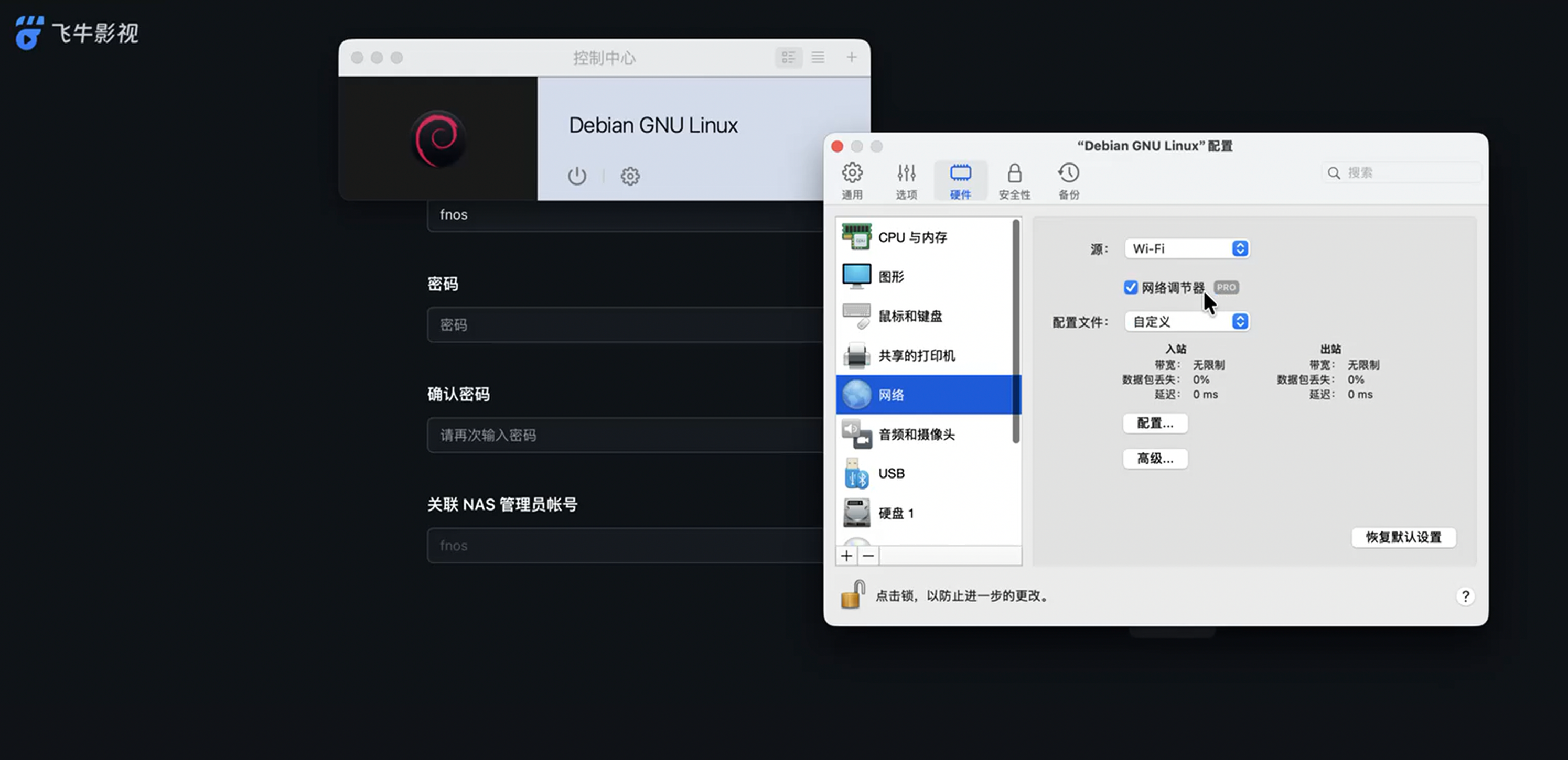Viewport: 1568px width, 760px height.
Task: Switch Control Center to thumbnail grid view
Action: [788, 57]
